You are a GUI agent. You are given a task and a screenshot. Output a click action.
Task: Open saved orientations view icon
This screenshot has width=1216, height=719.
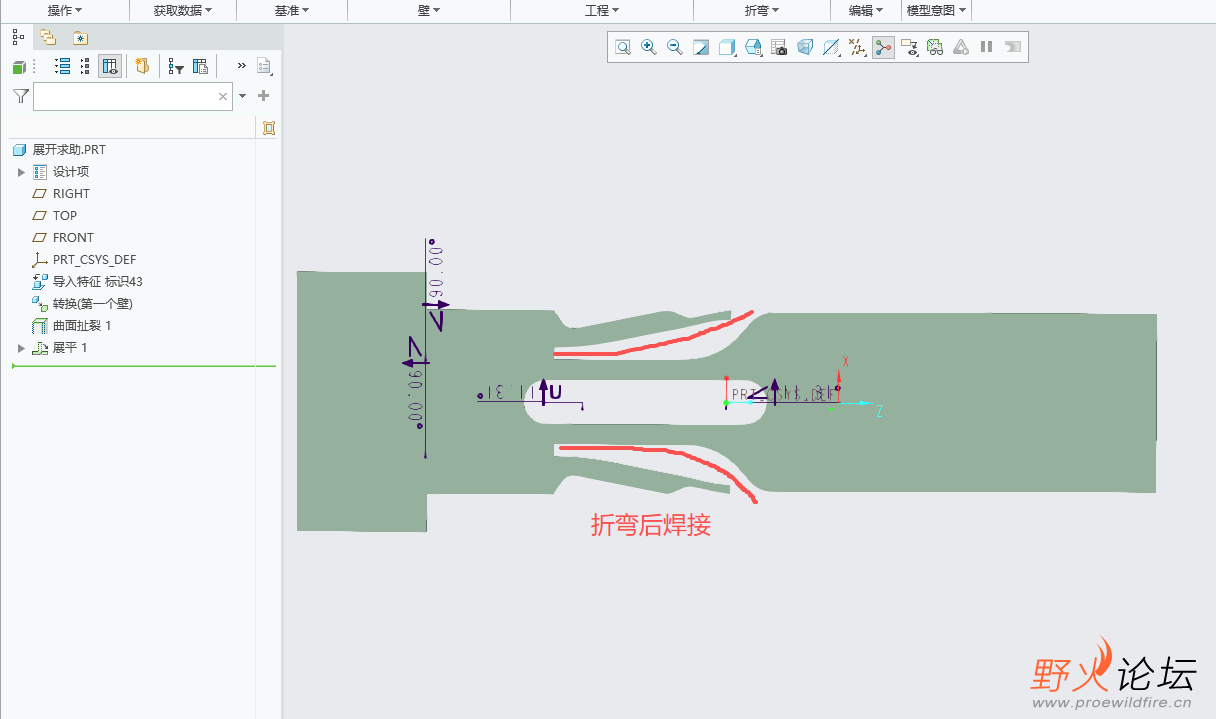click(x=754, y=47)
